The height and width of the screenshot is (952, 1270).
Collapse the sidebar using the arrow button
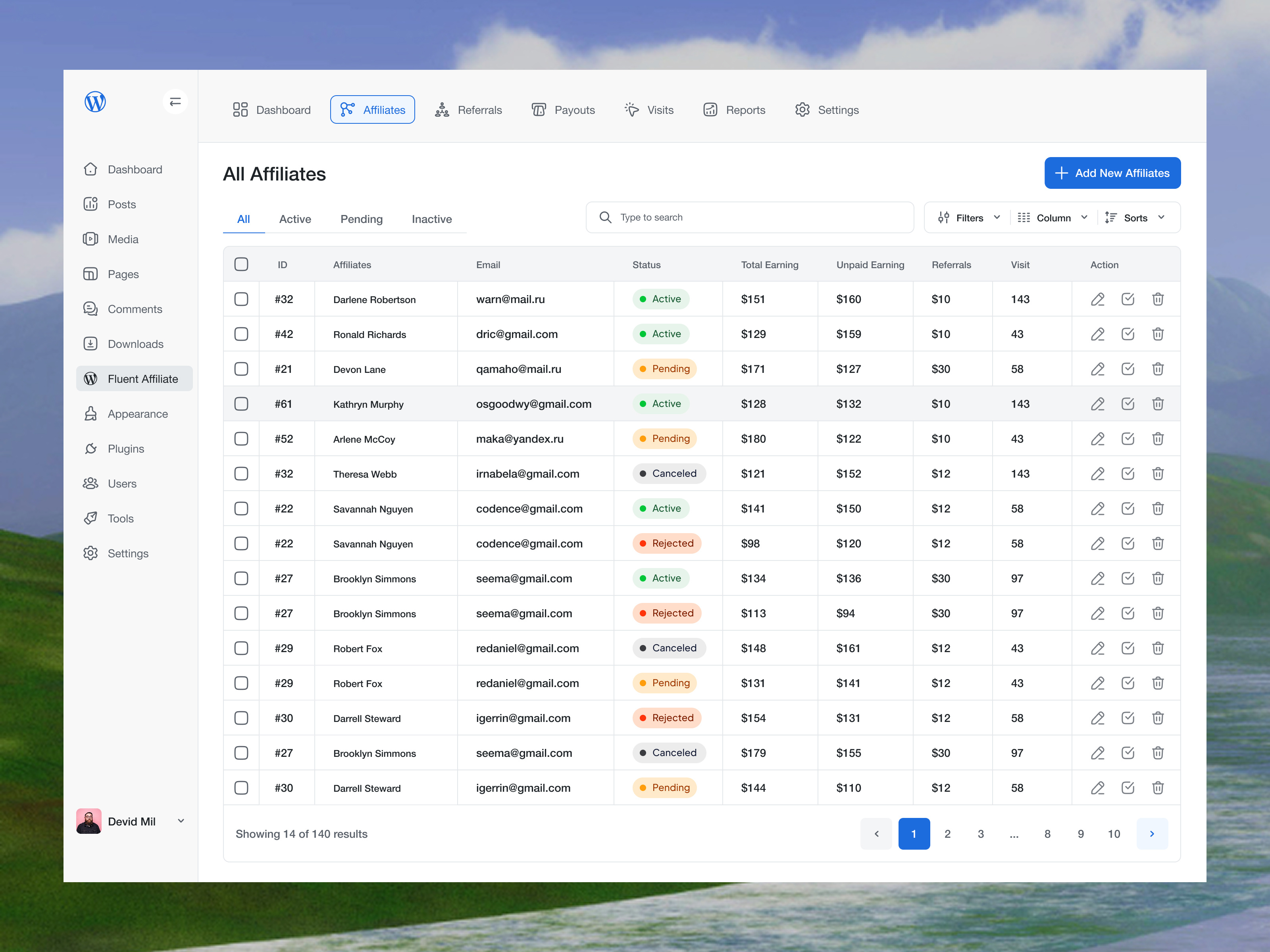click(175, 101)
